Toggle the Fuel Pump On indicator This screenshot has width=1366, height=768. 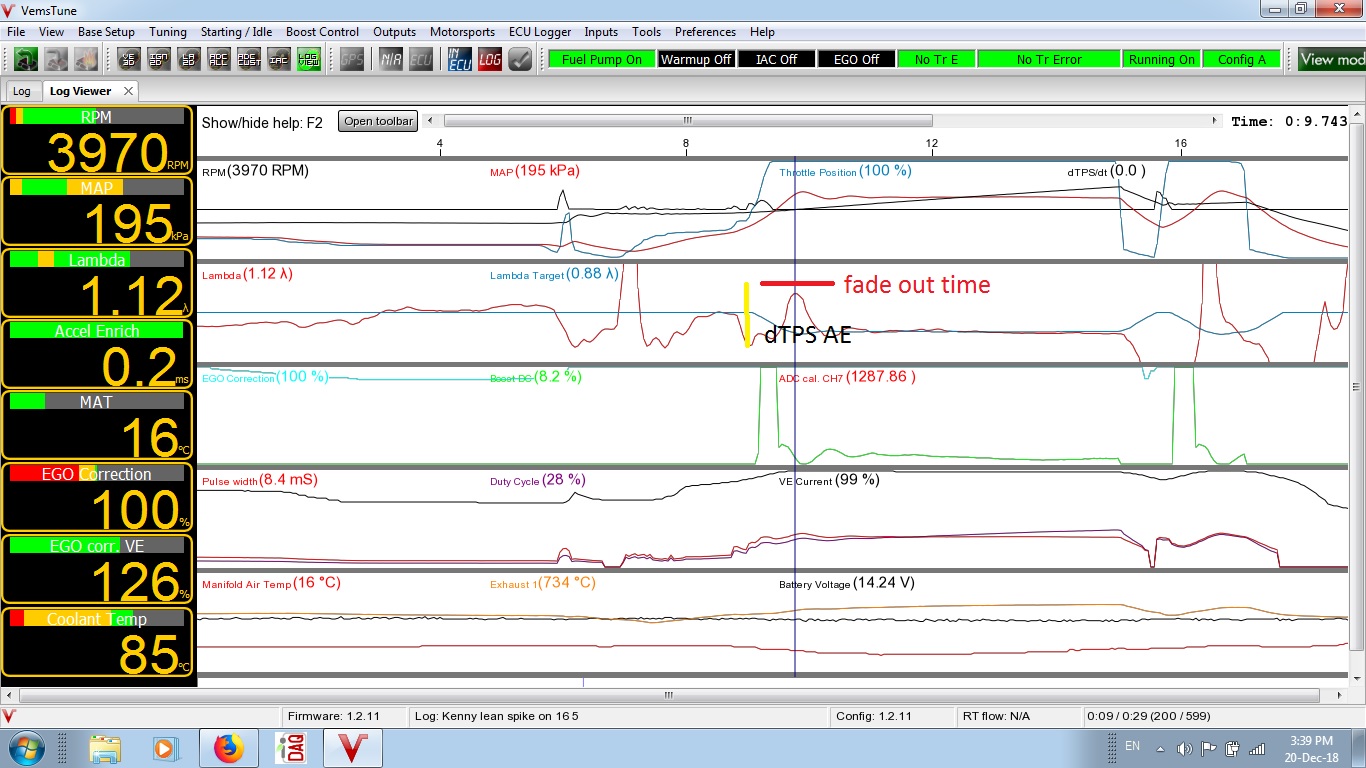pyautogui.click(x=601, y=60)
